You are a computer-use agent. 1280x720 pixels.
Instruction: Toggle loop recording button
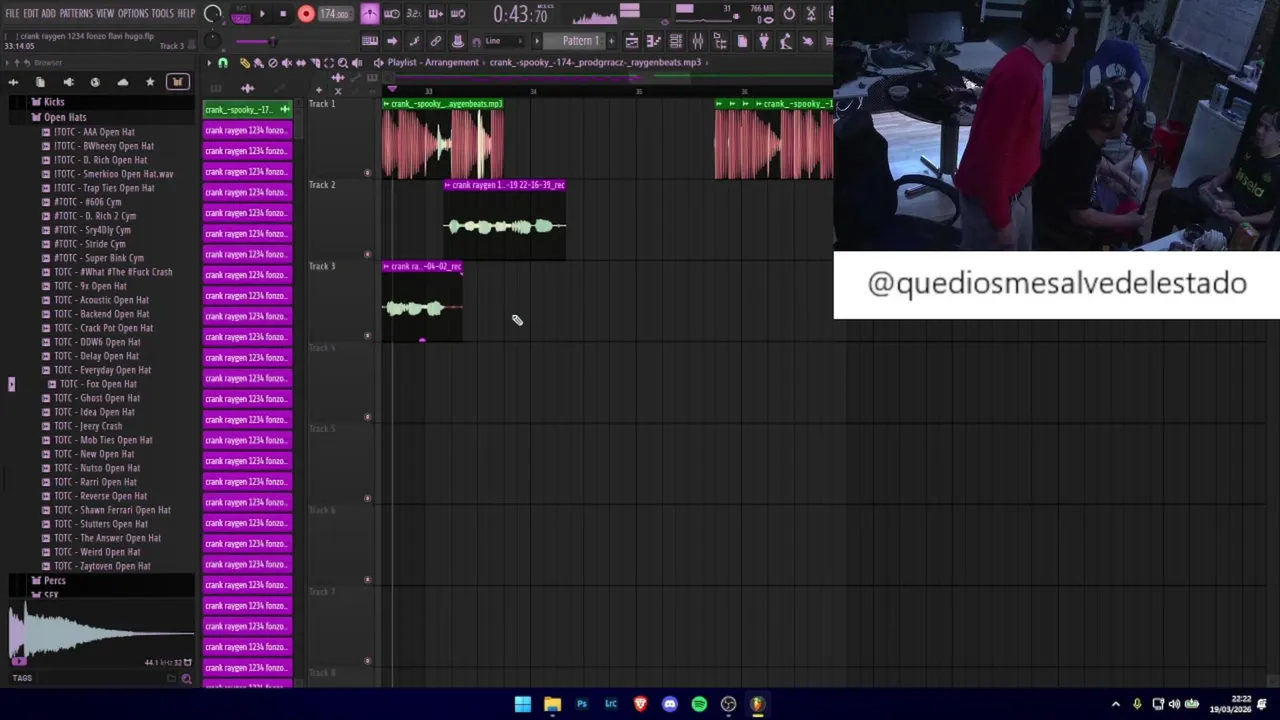pos(458,14)
